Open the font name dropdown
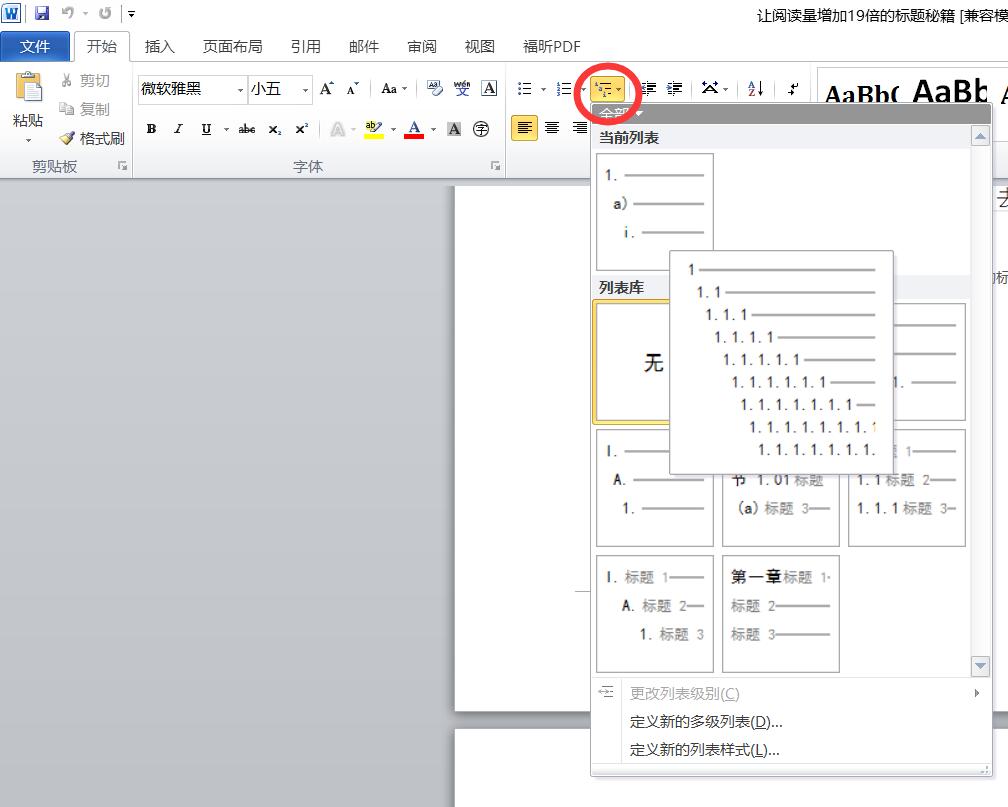This screenshot has width=1008, height=807. (x=241, y=90)
